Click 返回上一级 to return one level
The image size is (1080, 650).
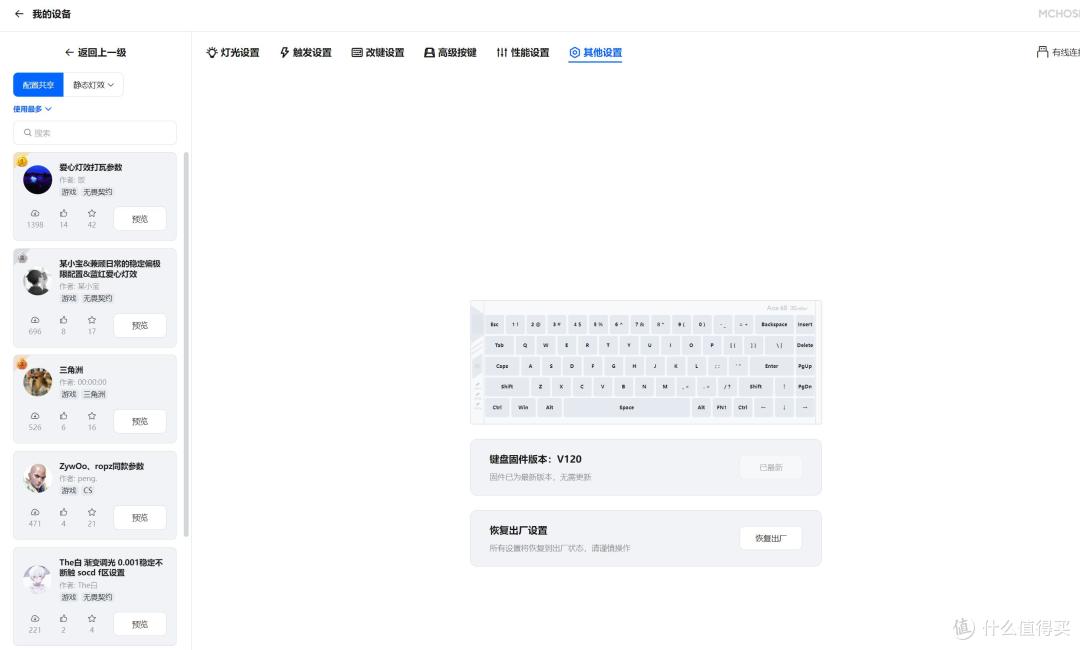pos(95,52)
